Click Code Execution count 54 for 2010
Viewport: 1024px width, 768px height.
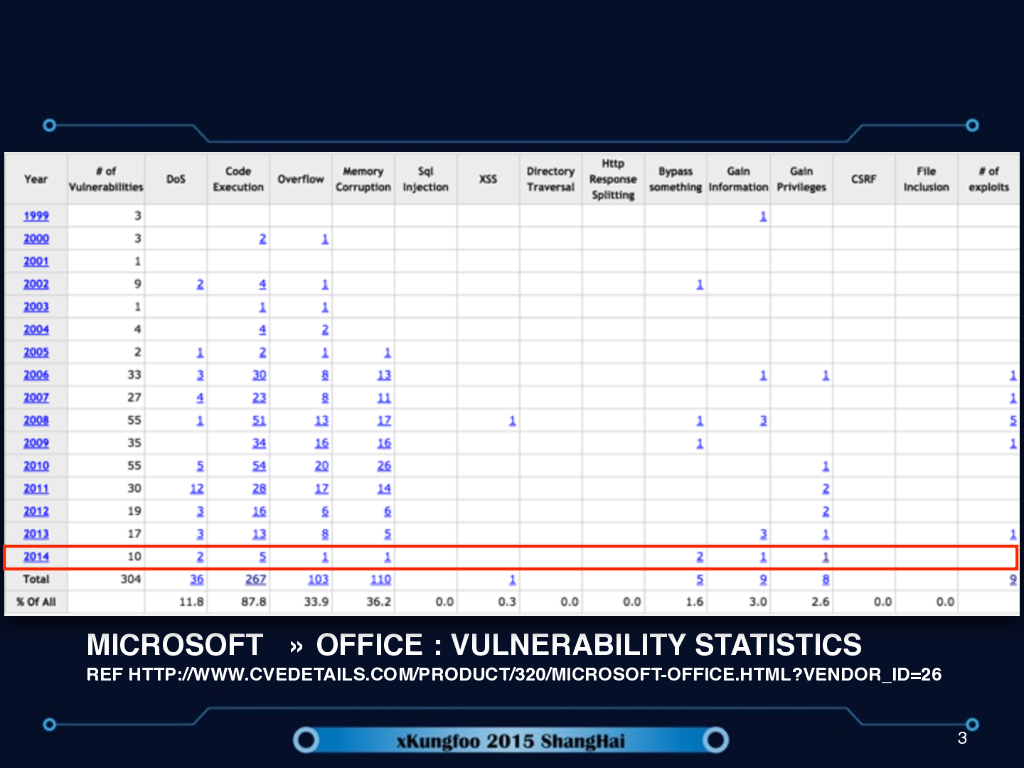259,466
